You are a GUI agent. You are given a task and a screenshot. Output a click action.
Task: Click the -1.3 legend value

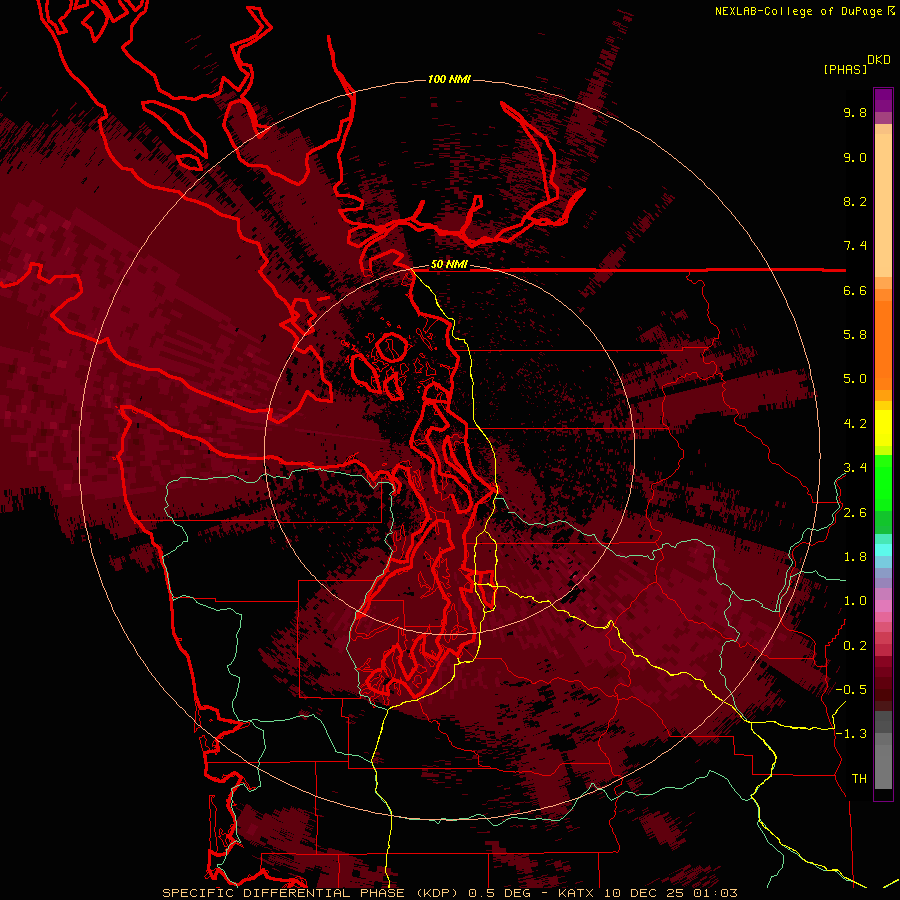(x=851, y=734)
